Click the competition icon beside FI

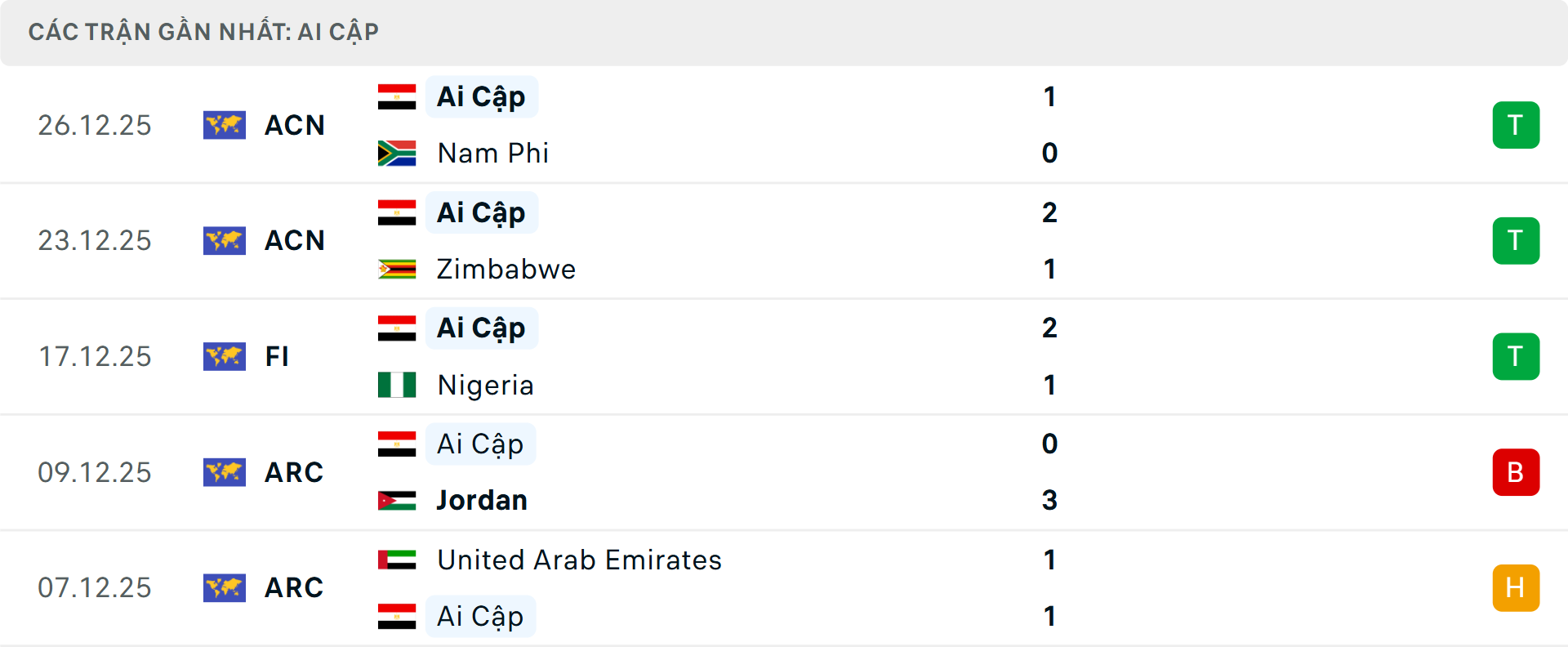[x=225, y=356]
